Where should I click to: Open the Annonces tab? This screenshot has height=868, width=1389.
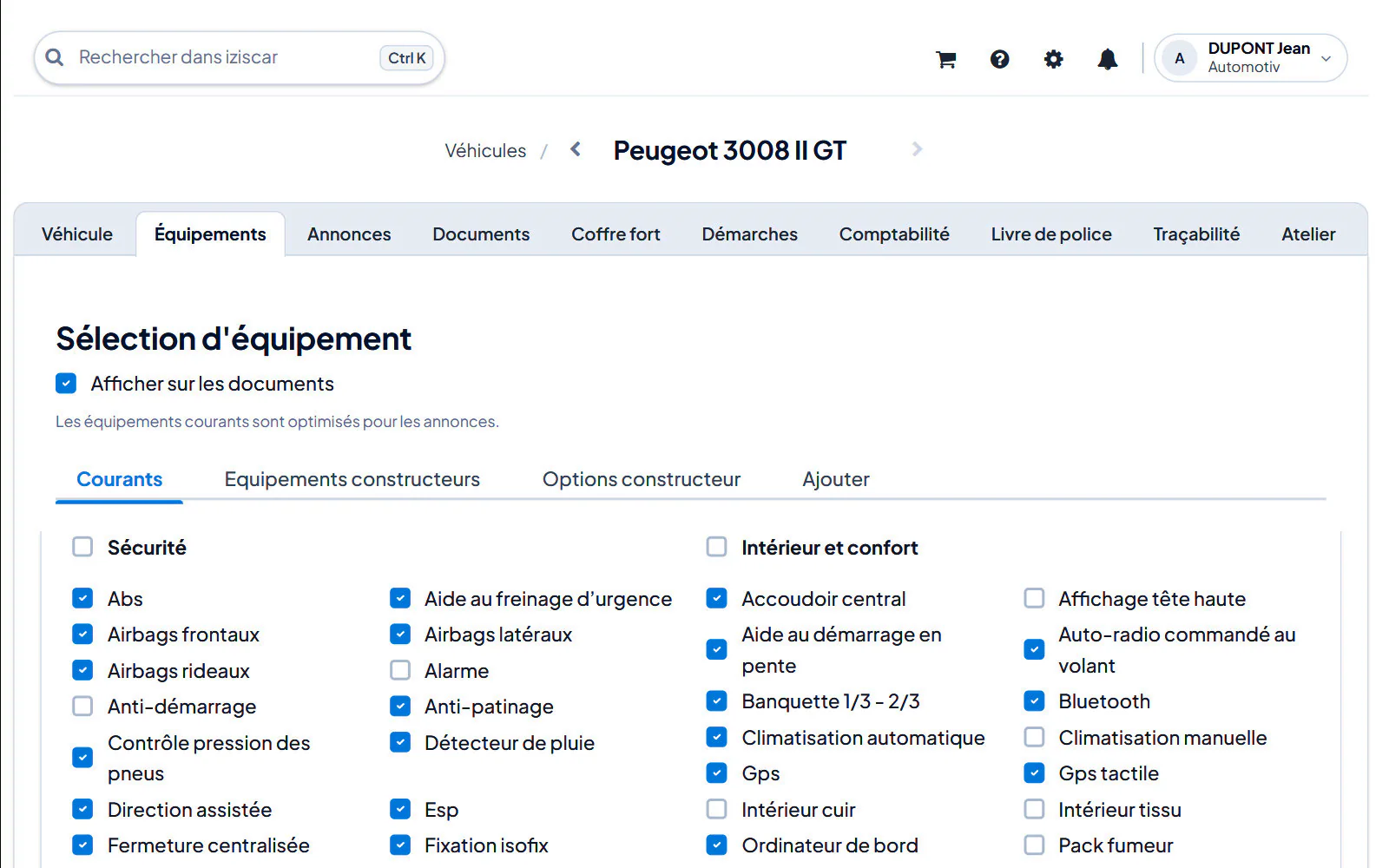point(349,234)
